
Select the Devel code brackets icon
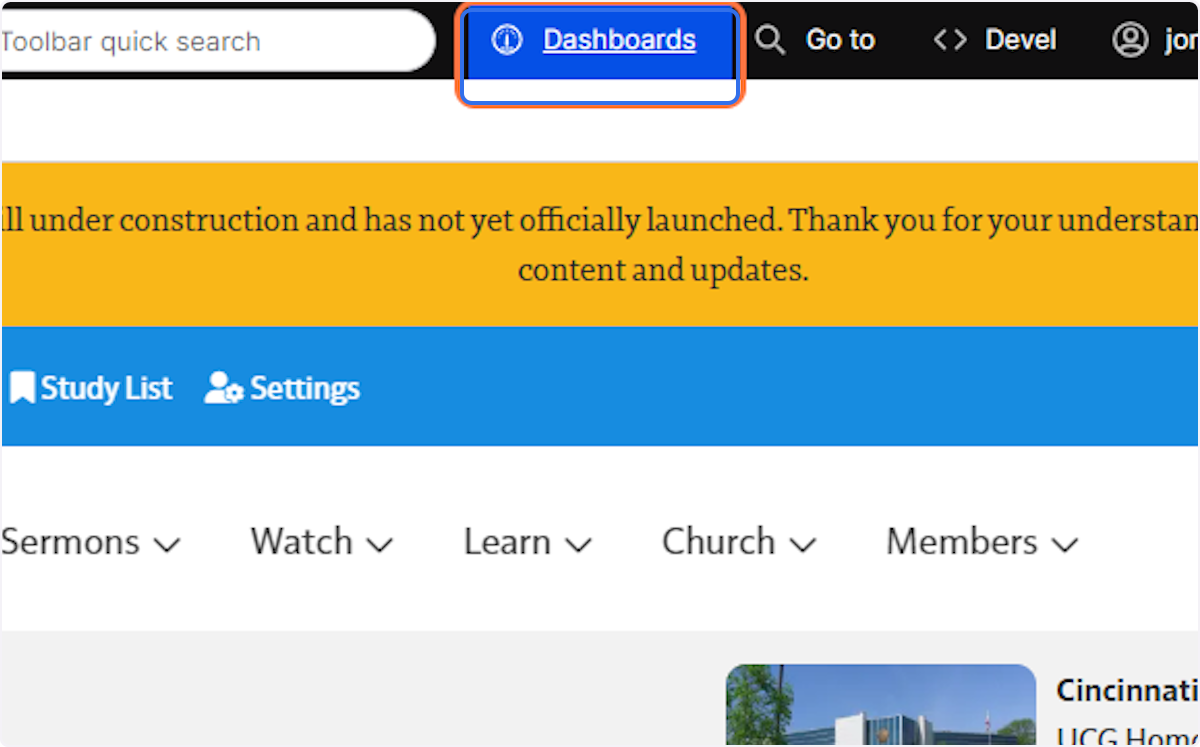pyautogui.click(x=949, y=39)
